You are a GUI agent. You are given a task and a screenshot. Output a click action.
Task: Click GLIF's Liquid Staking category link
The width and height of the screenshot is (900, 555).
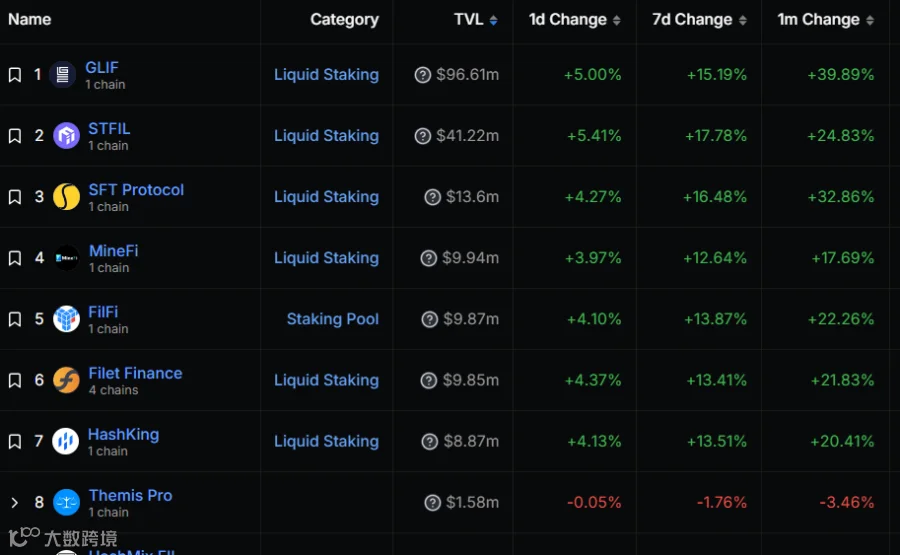point(326,75)
